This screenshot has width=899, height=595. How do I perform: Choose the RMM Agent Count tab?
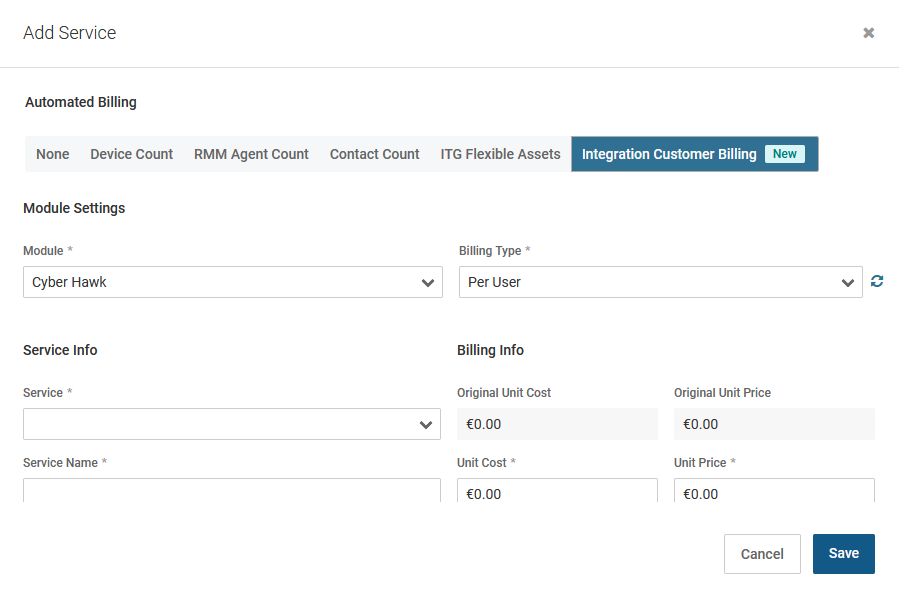[x=251, y=154]
